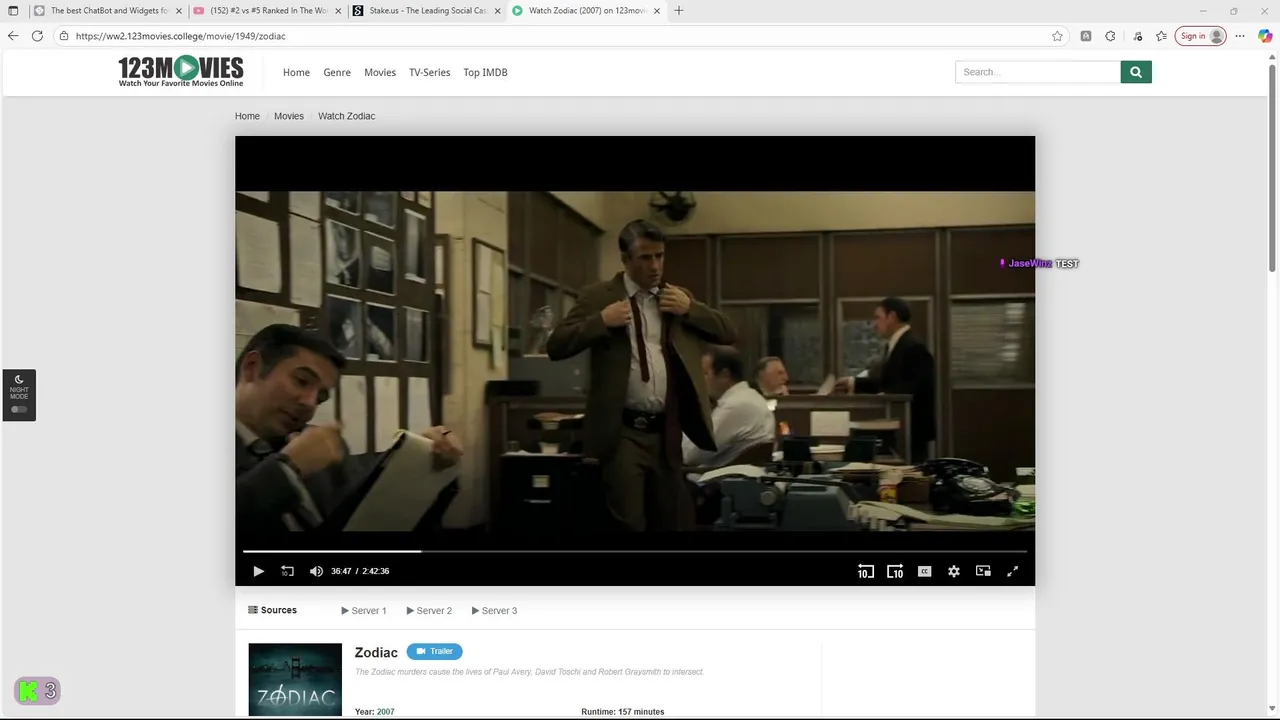Enable picture-in-picture mode in the player

[983, 571]
